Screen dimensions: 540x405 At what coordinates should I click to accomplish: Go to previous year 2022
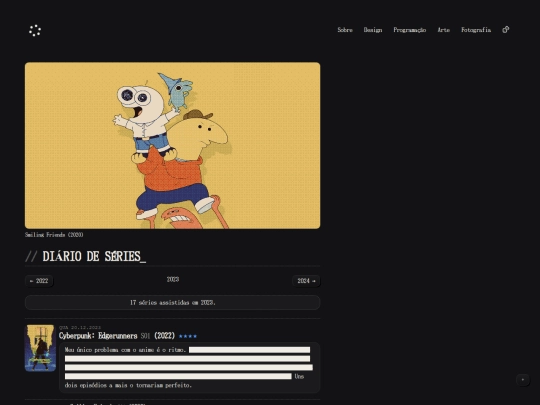point(39,281)
